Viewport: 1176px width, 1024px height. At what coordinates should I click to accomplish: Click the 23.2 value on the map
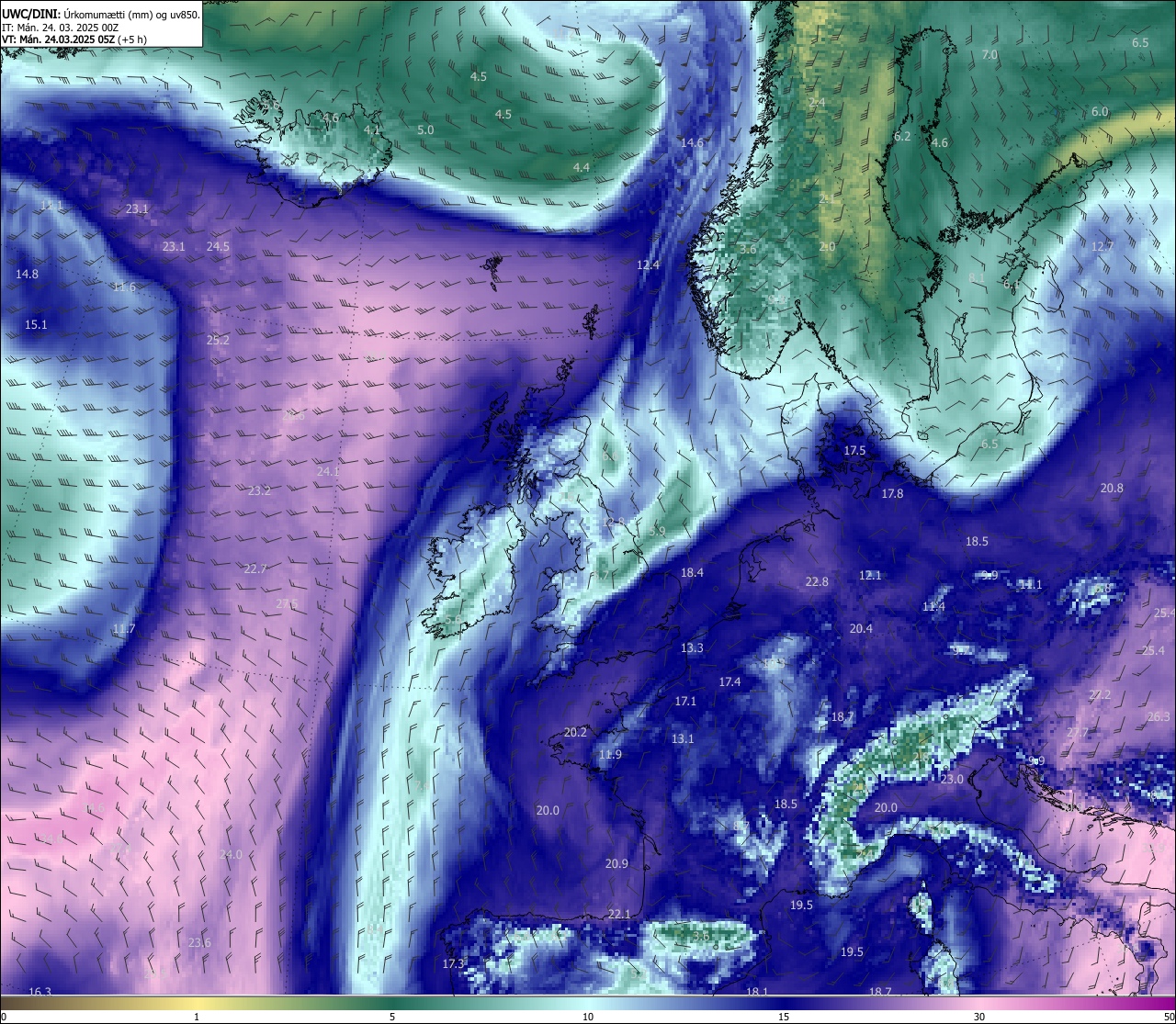(259, 490)
